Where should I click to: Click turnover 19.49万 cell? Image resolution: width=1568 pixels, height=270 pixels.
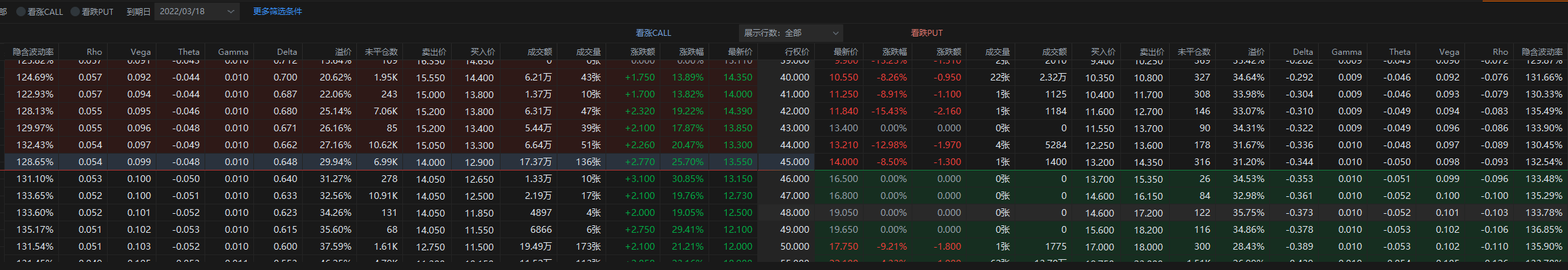pyautogui.click(x=536, y=246)
